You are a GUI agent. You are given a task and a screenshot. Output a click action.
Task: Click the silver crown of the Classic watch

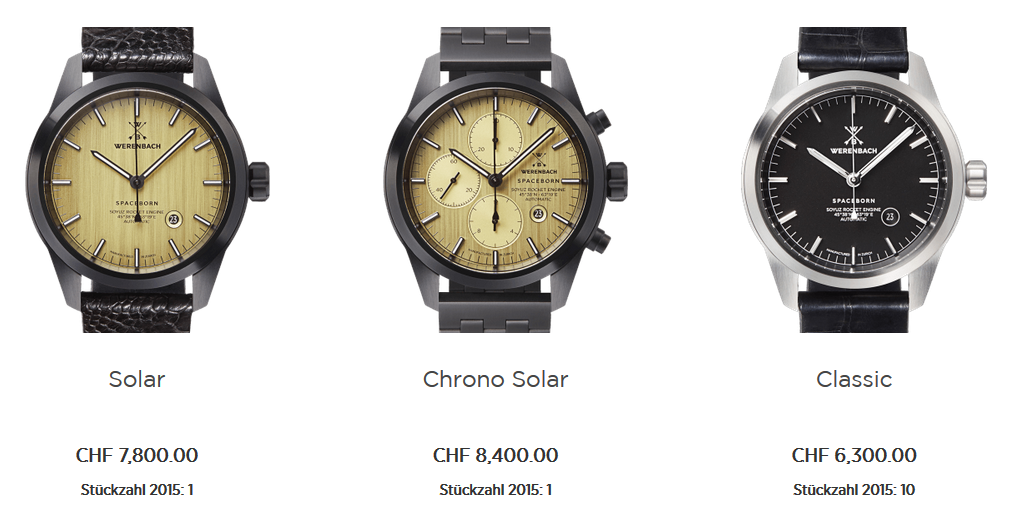click(x=976, y=178)
